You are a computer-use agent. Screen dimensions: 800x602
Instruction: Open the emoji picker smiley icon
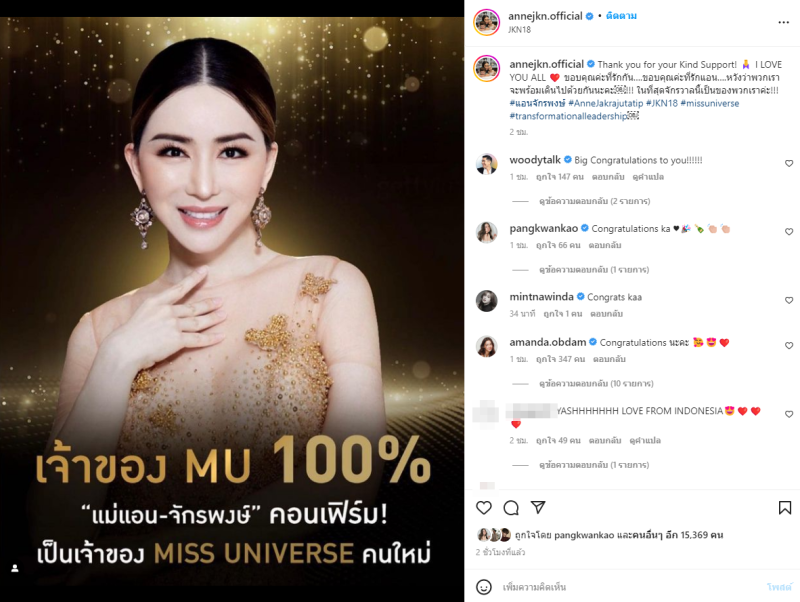(x=484, y=587)
